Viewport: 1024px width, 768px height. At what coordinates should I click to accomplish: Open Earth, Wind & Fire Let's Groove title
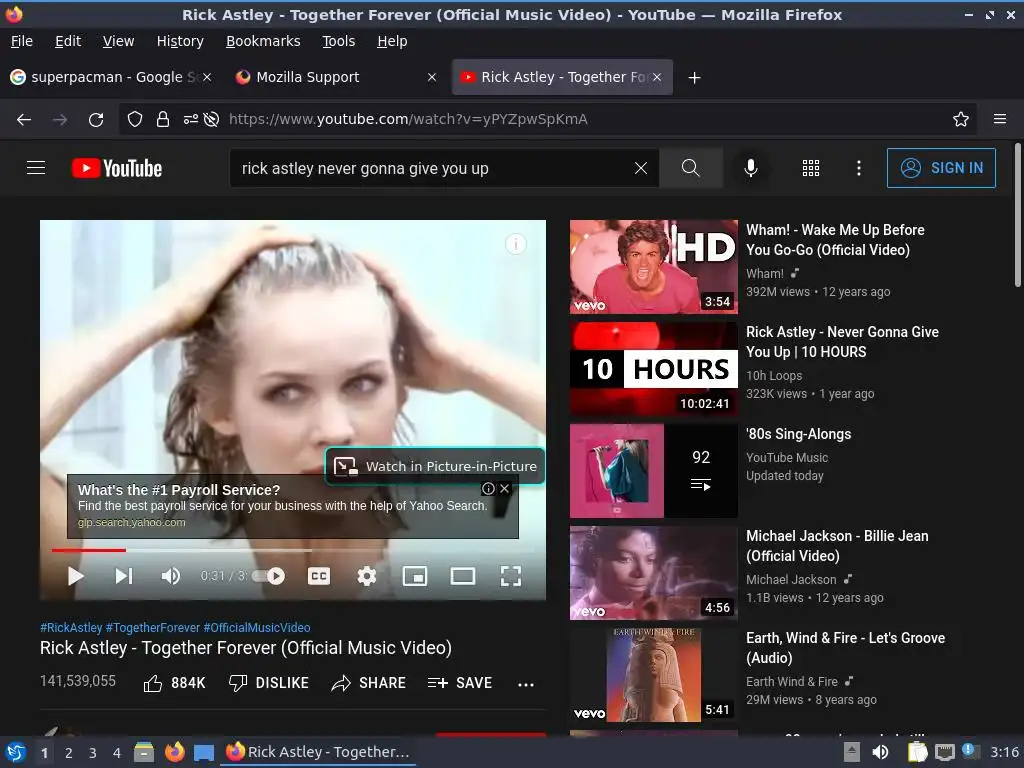click(846, 648)
